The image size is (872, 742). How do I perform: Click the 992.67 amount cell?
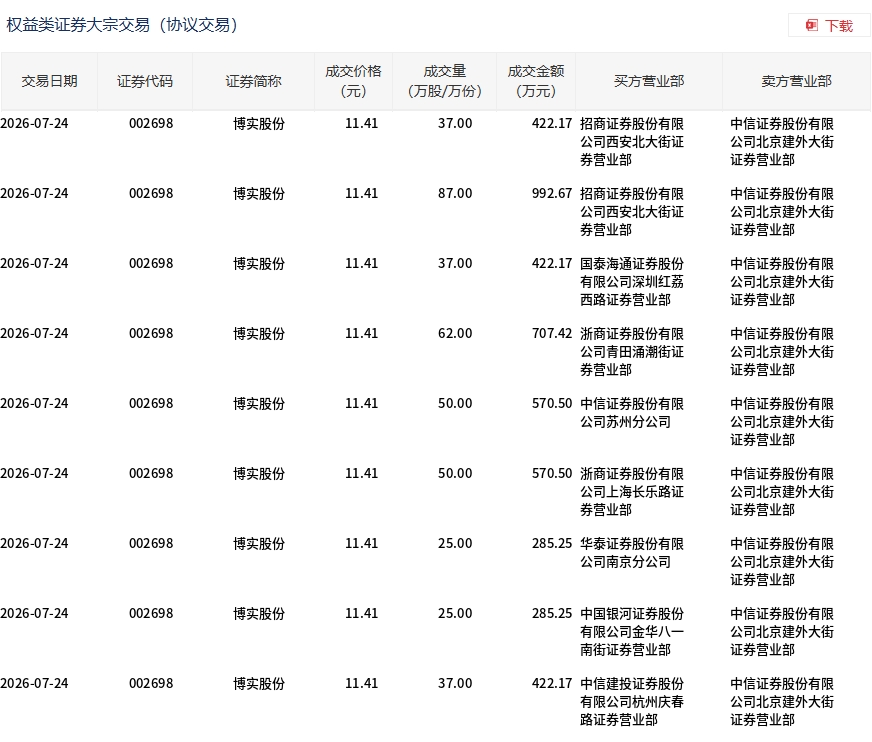[x=552, y=194]
